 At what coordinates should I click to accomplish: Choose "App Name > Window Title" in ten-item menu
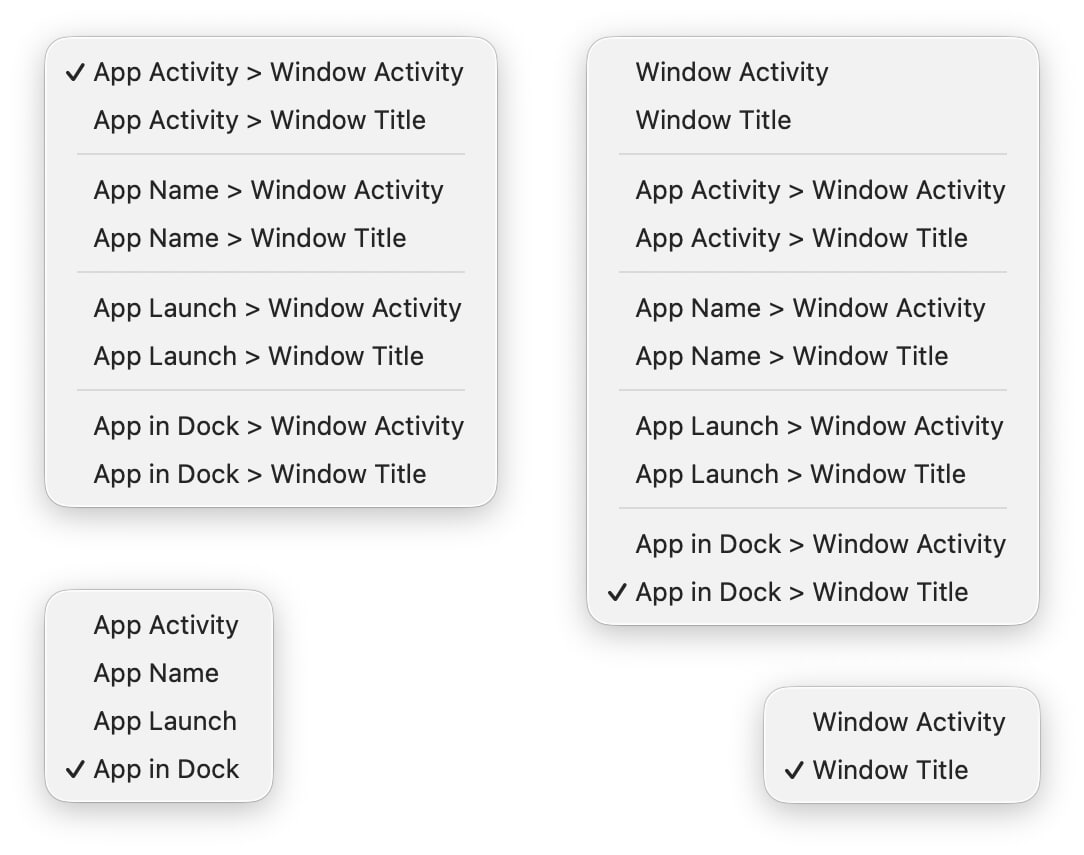pos(791,356)
